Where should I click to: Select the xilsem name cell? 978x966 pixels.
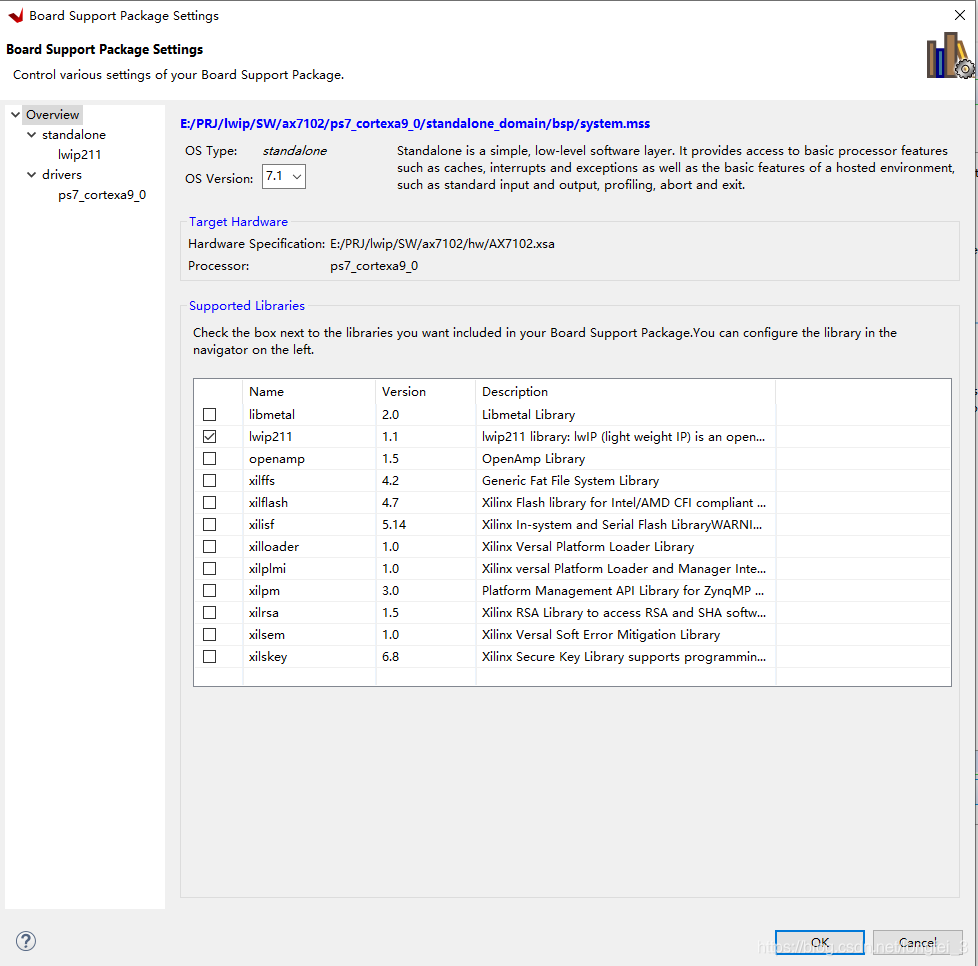[x=266, y=634]
